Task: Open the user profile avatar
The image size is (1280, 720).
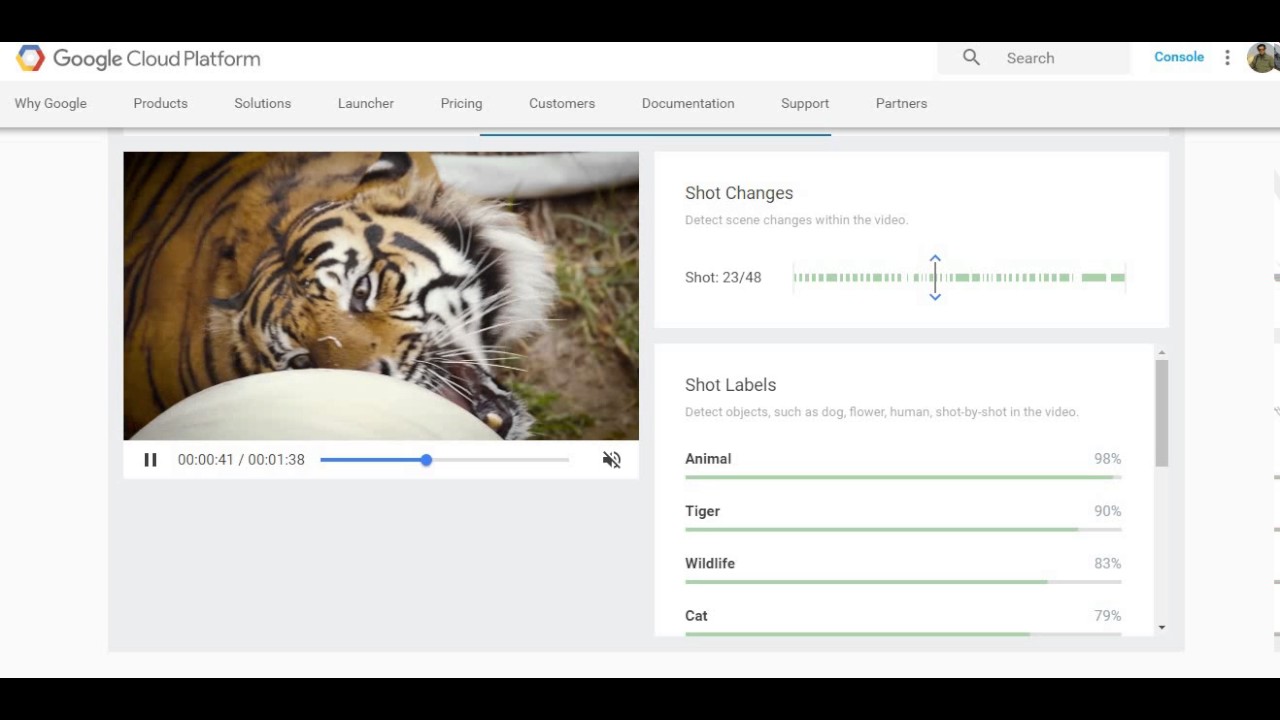Action: pyautogui.click(x=1262, y=58)
